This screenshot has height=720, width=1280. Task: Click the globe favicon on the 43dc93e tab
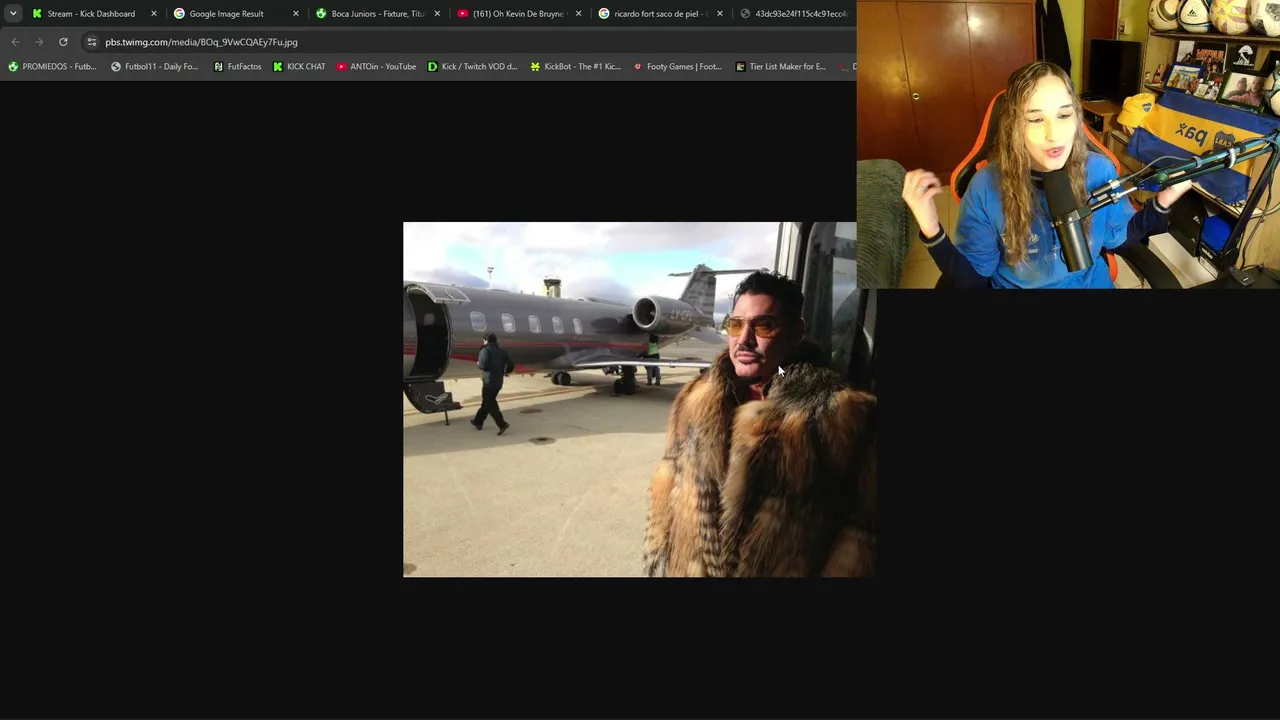click(745, 14)
